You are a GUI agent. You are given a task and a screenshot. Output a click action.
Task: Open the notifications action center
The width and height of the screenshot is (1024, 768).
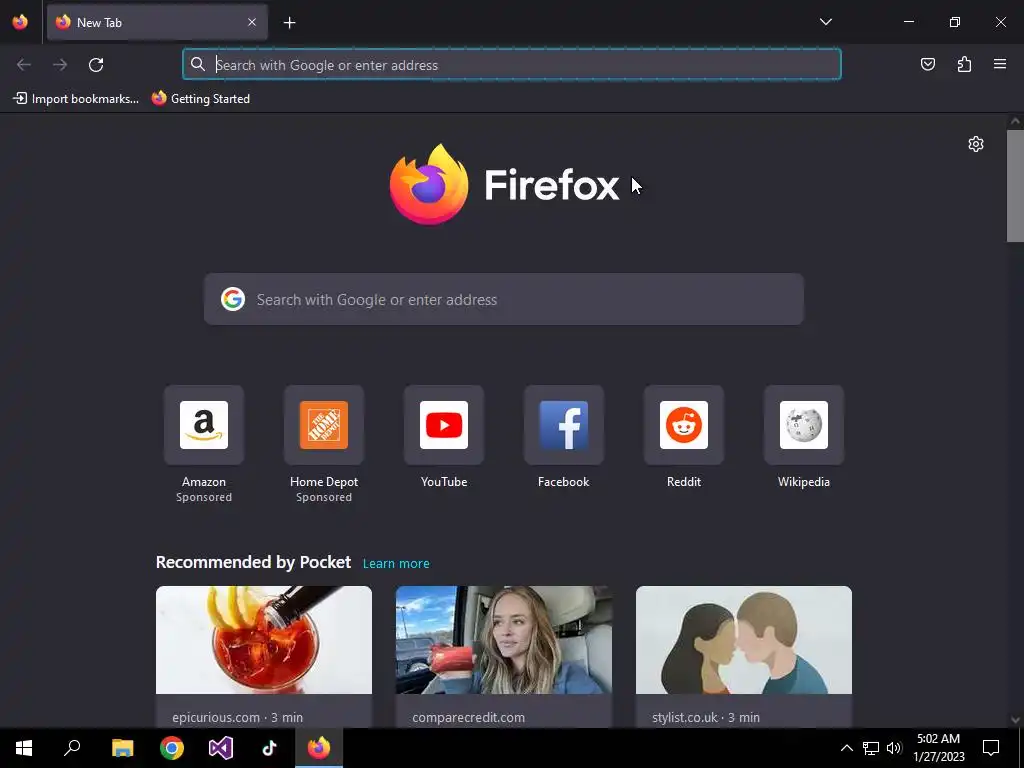click(x=991, y=748)
